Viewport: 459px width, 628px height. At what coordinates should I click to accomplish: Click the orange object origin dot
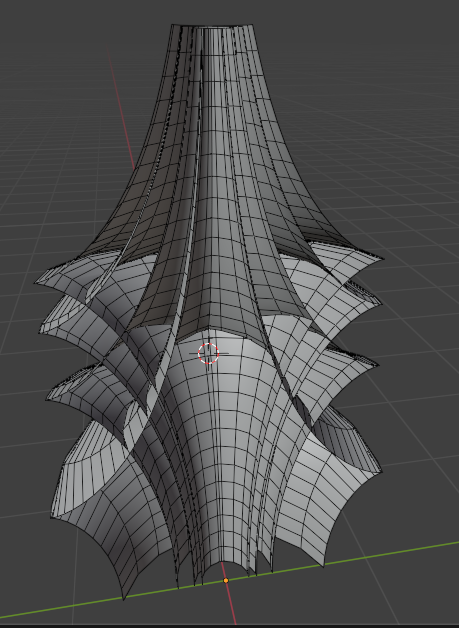coord(226,580)
